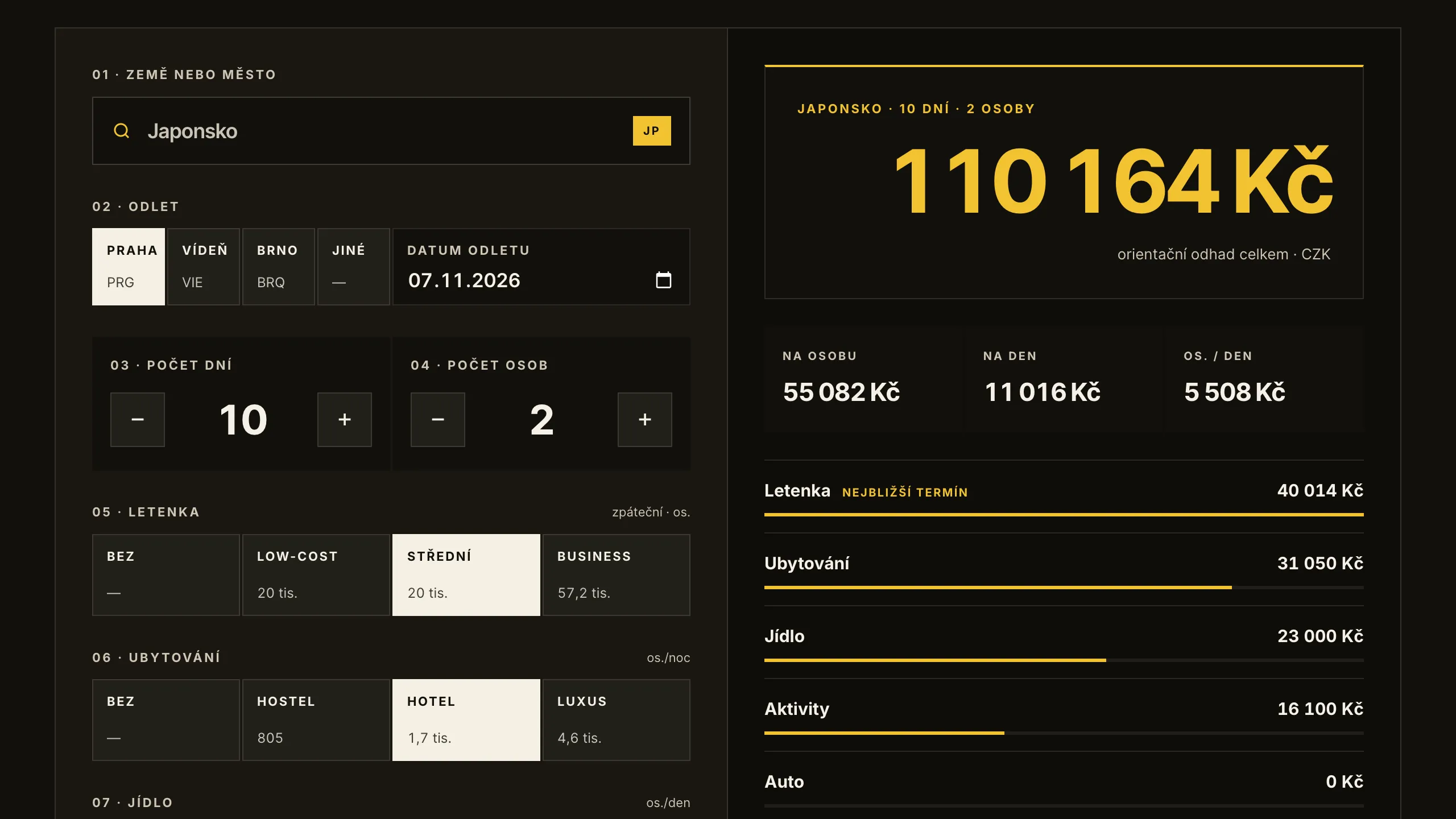Viewport: 1456px width, 819px height.
Task: Select Vídeň VIE departure airport
Action: 204,267
